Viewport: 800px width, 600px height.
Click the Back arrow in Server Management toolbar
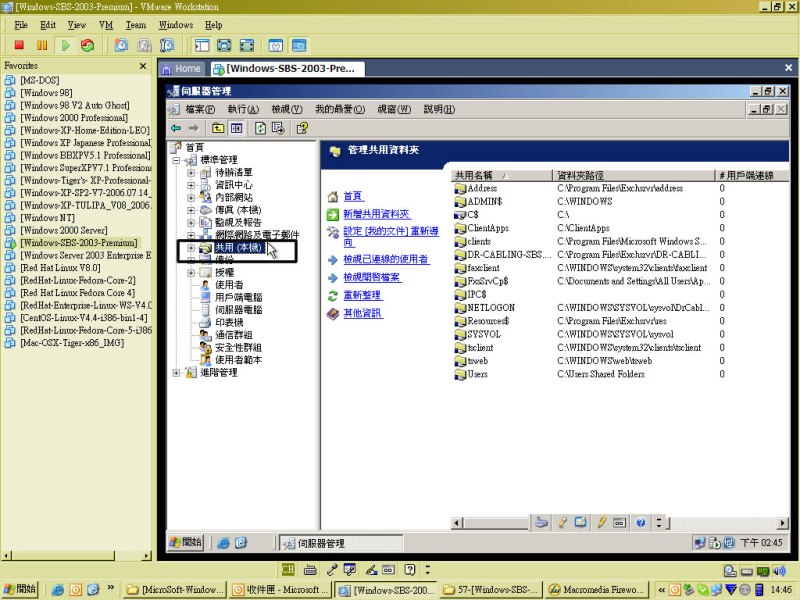point(176,128)
